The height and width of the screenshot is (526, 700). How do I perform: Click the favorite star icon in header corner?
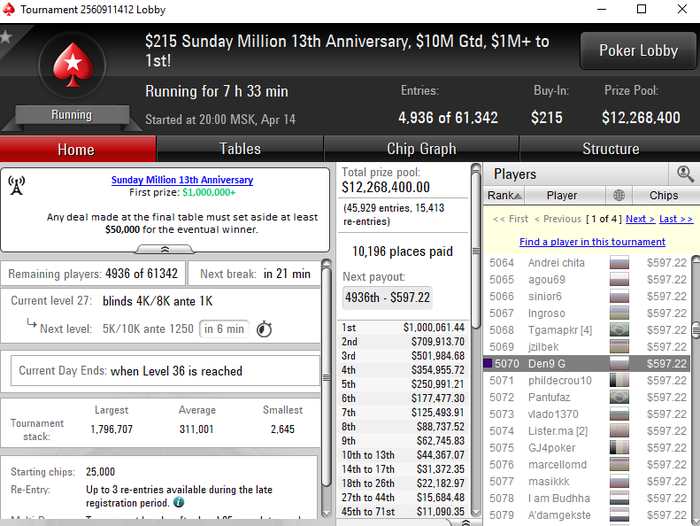click(x=6, y=37)
